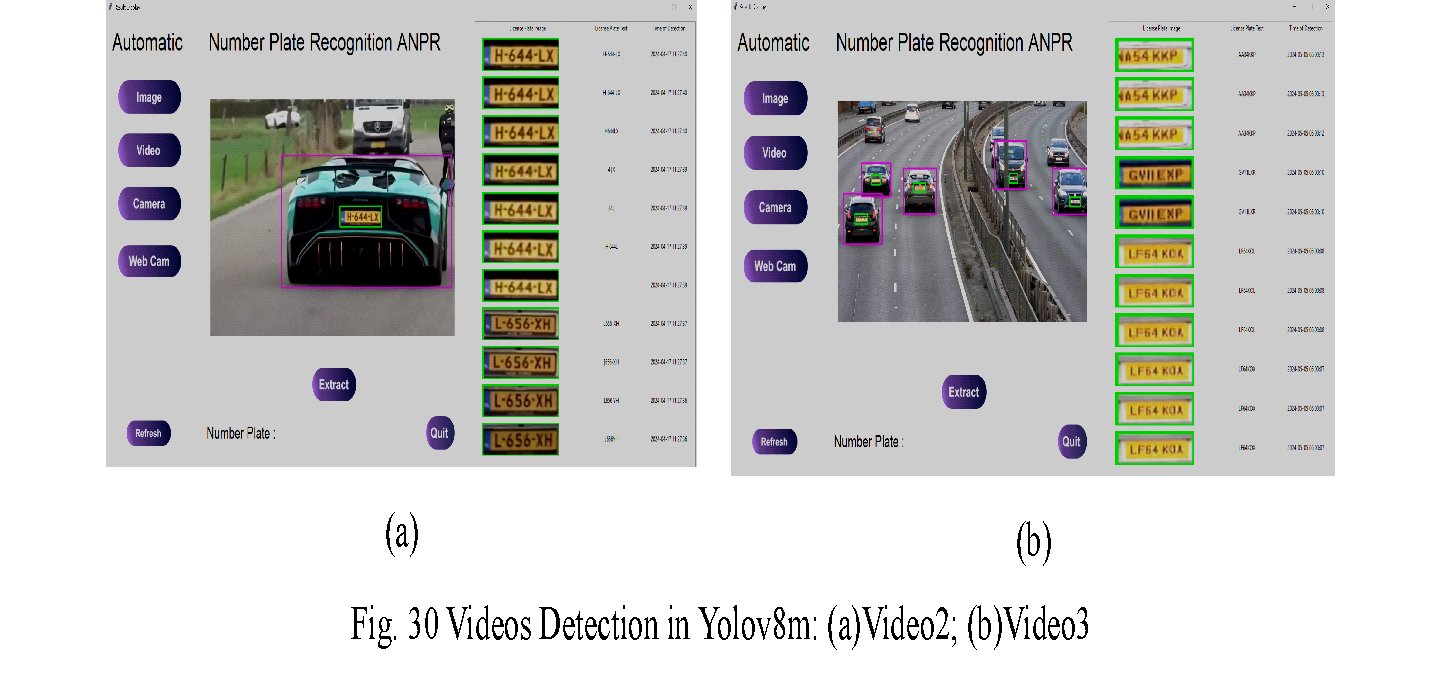Image resolution: width=1442 pixels, height=693 pixels.
Task: Click Quit in the right window
Action: [1071, 441]
